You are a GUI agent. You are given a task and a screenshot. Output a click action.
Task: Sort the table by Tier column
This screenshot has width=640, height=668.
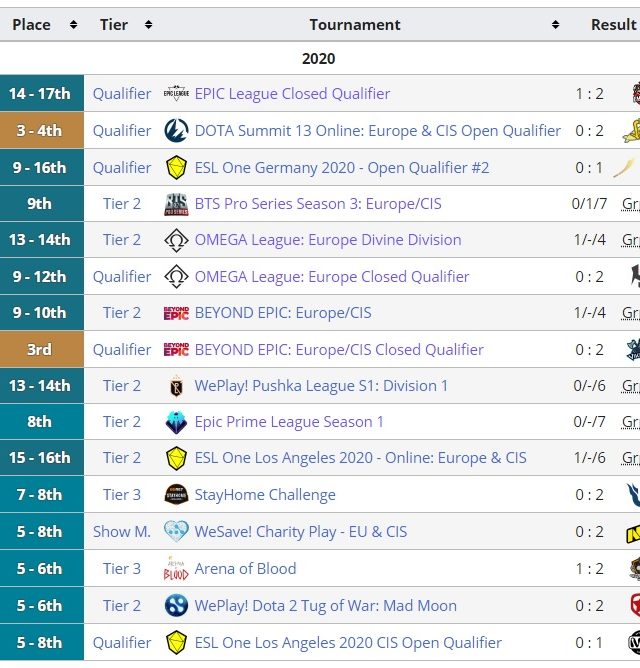(148, 25)
